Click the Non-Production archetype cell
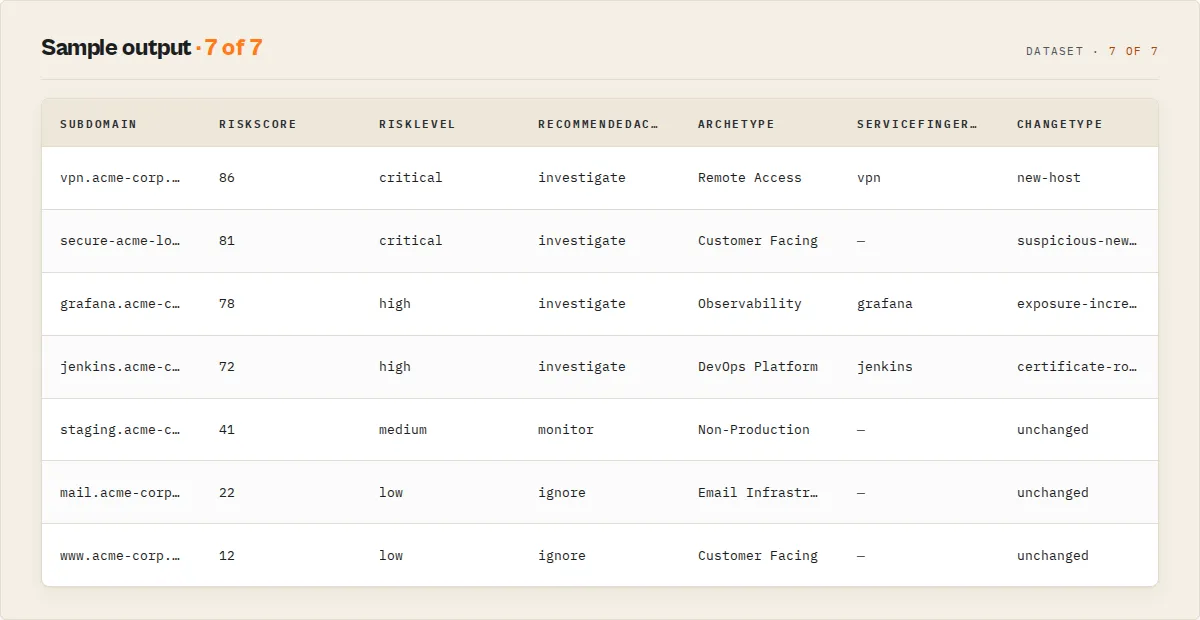This screenshot has width=1200, height=620. click(754, 430)
